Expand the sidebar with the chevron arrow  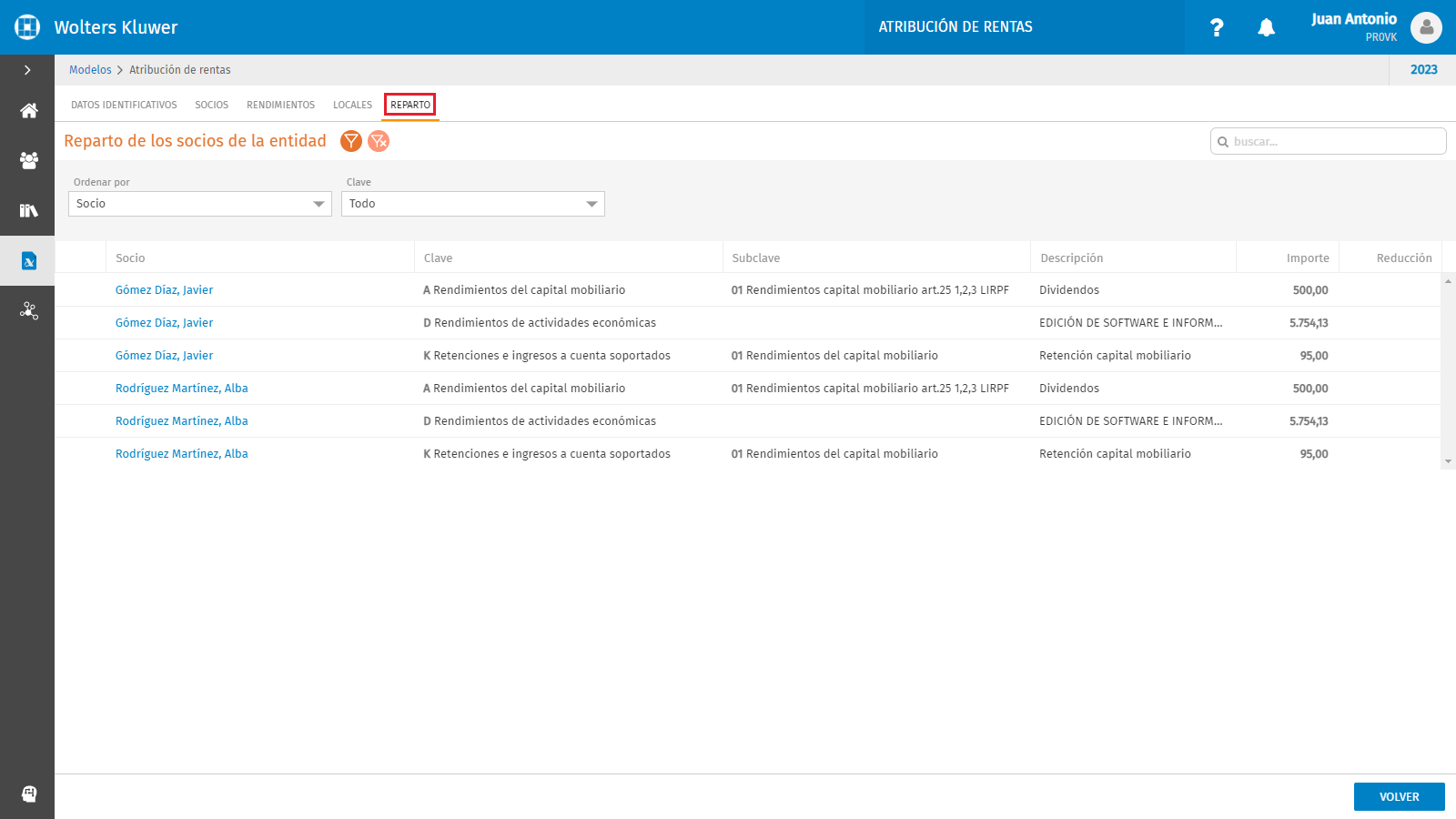[x=27, y=70]
